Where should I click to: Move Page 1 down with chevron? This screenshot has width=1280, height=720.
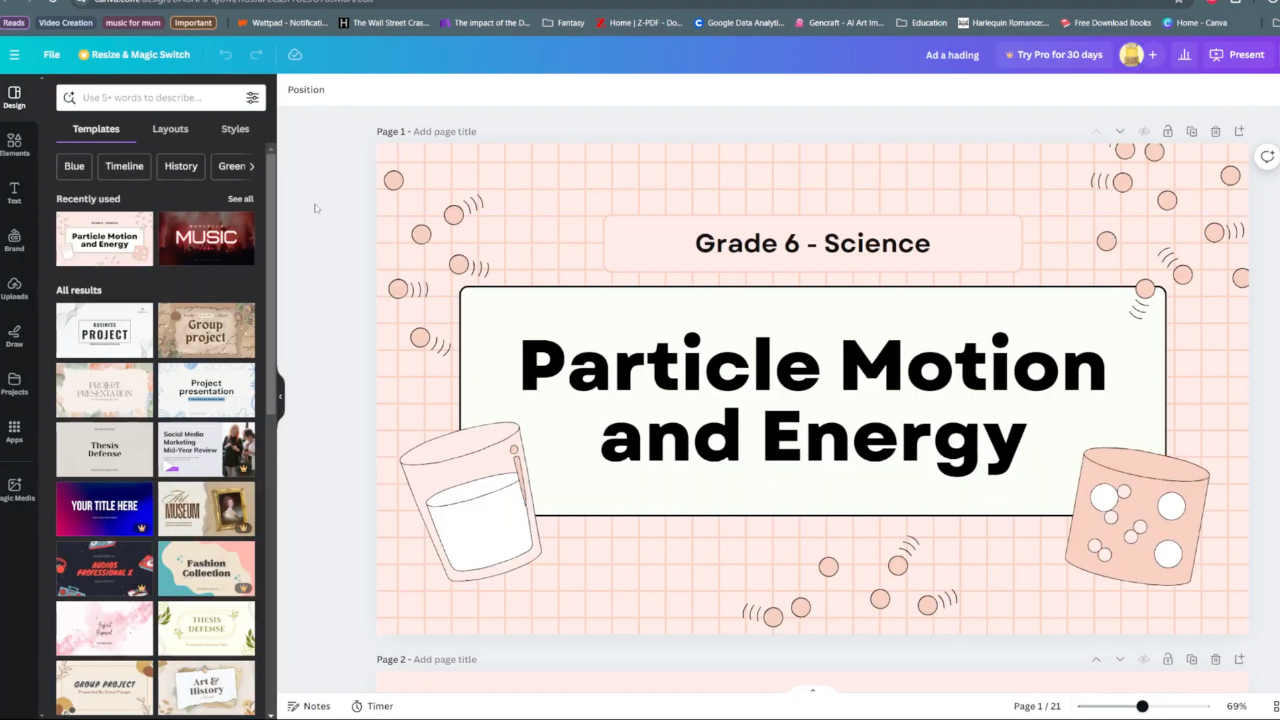[1120, 131]
